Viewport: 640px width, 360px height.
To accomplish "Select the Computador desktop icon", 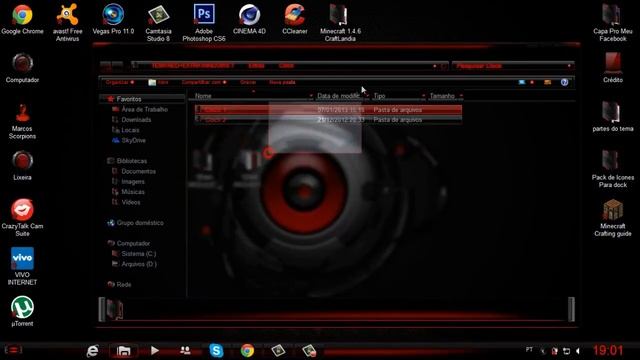I will coord(22,68).
